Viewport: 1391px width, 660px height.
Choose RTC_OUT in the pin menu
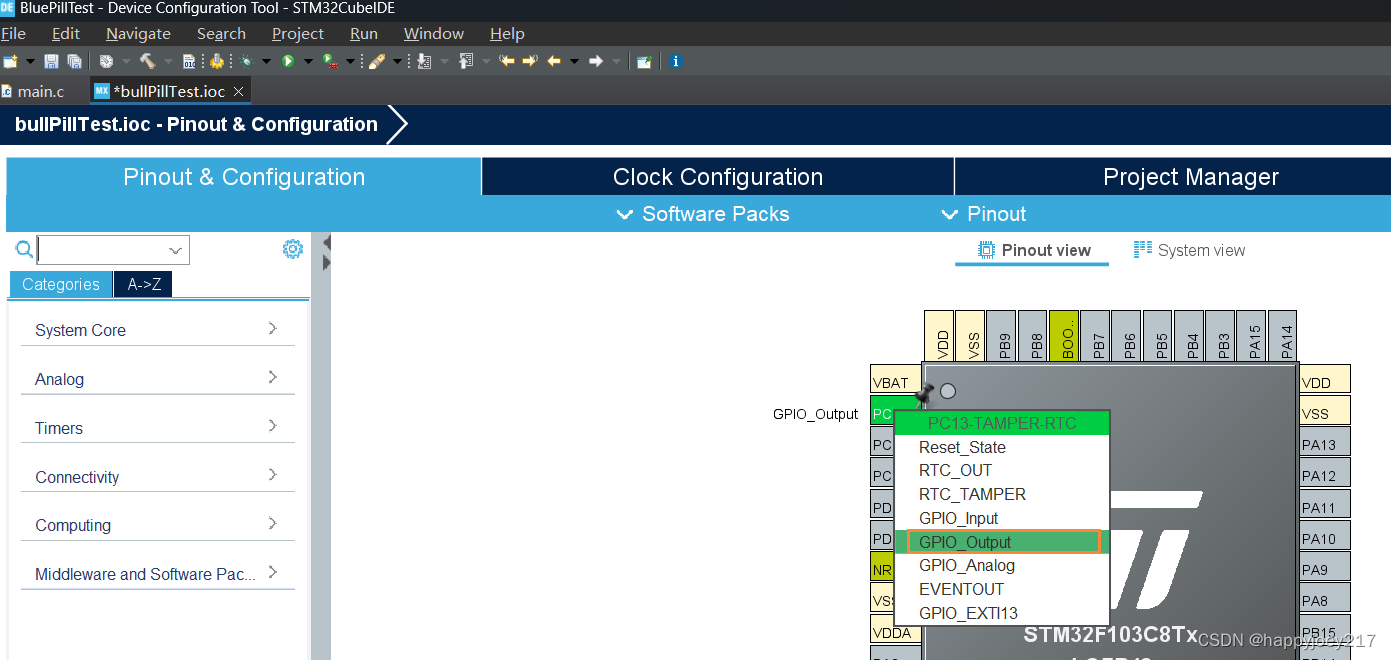tap(1002, 470)
